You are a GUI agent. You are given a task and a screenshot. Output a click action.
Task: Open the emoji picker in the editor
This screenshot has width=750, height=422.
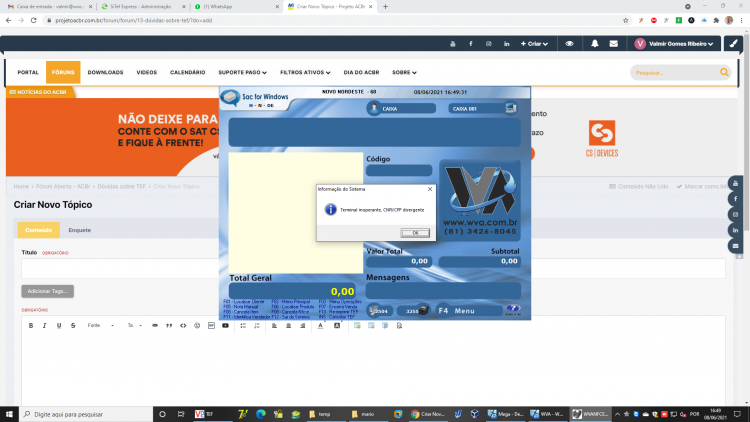(x=197, y=325)
